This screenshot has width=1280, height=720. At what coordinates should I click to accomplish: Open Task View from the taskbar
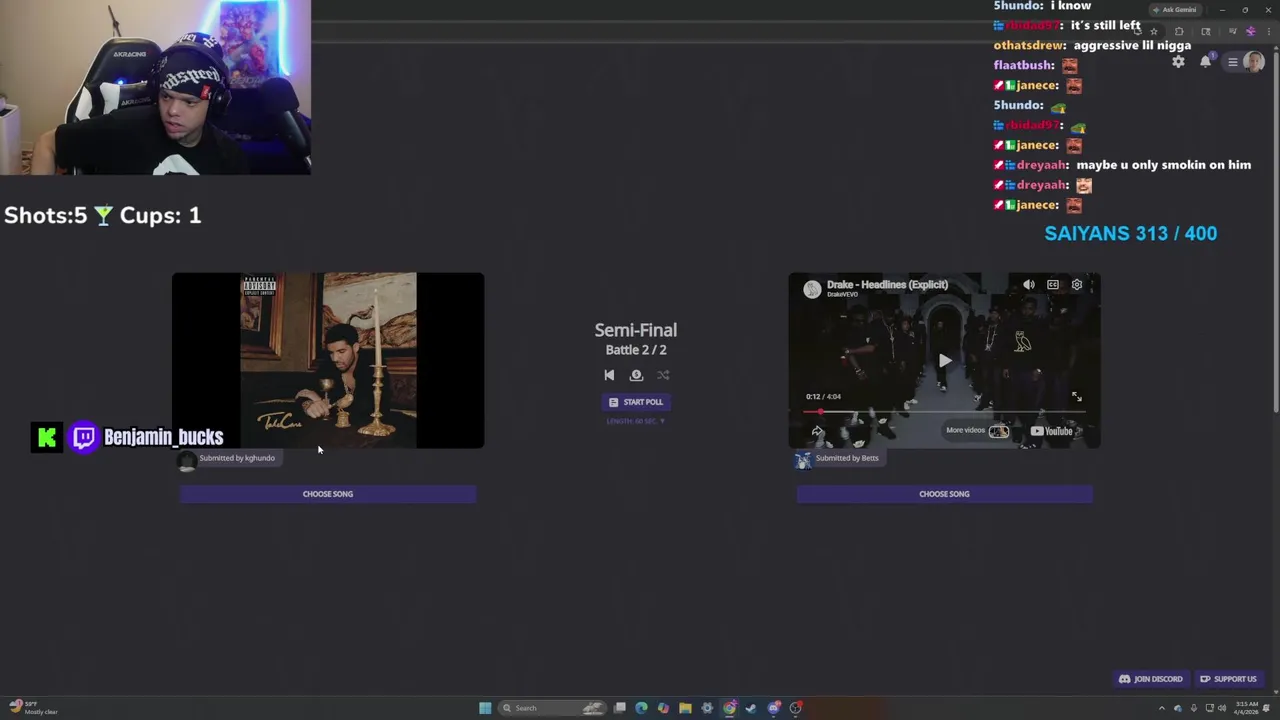pos(620,708)
